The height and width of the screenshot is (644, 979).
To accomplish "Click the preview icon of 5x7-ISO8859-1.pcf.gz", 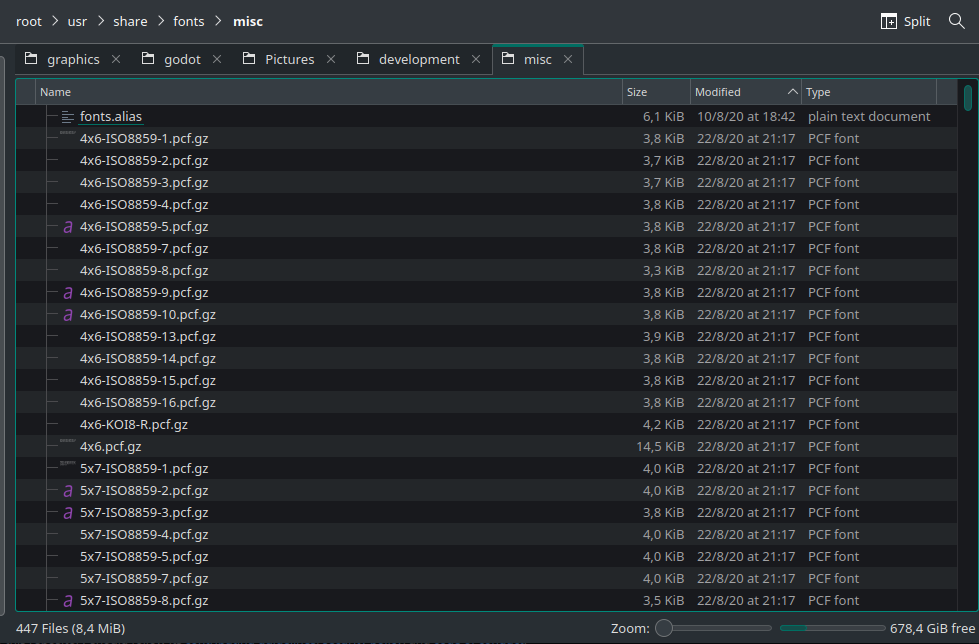I will click(x=67, y=463).
